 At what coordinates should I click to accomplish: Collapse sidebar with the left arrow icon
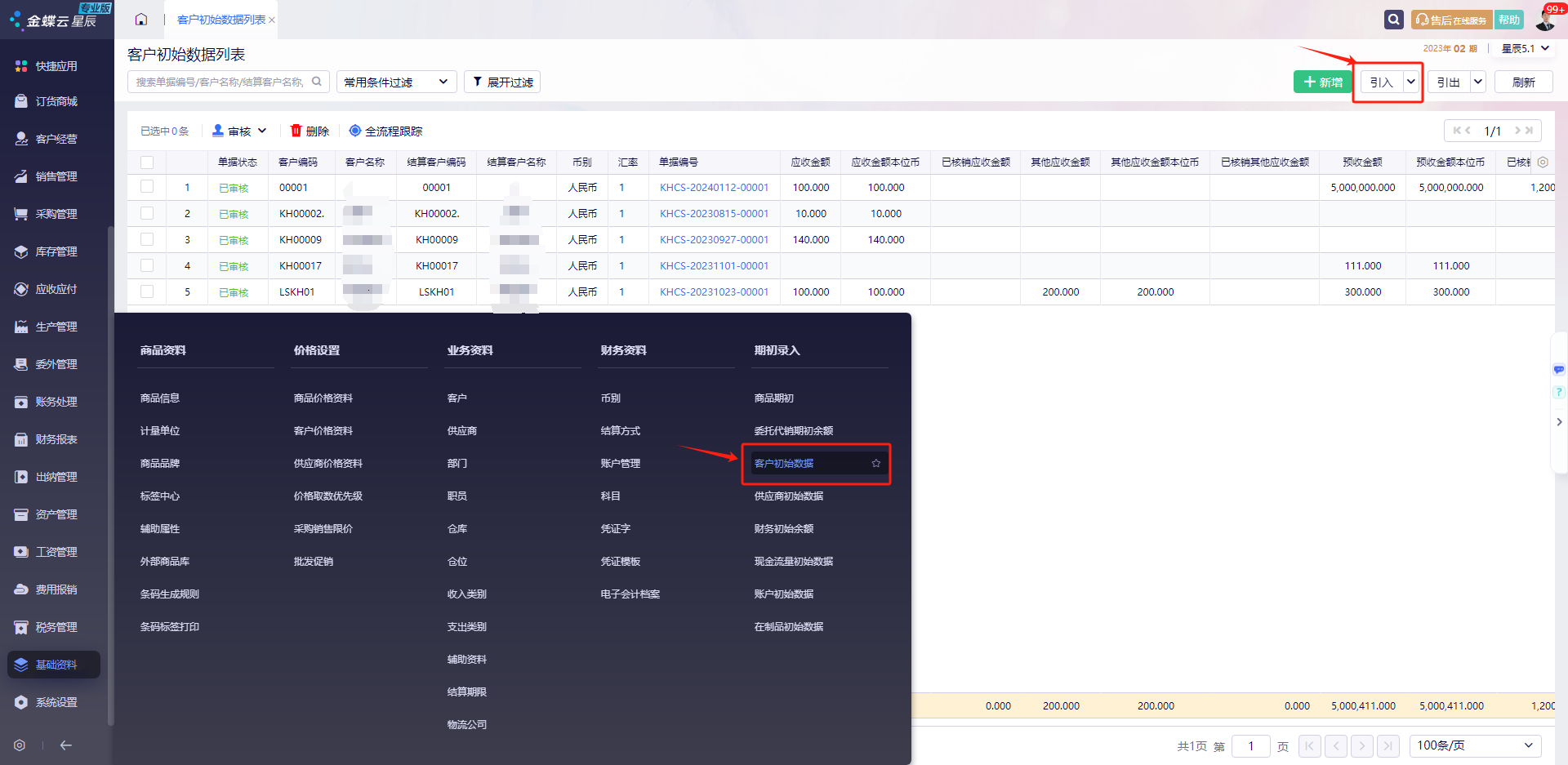(x=66, y=745)
